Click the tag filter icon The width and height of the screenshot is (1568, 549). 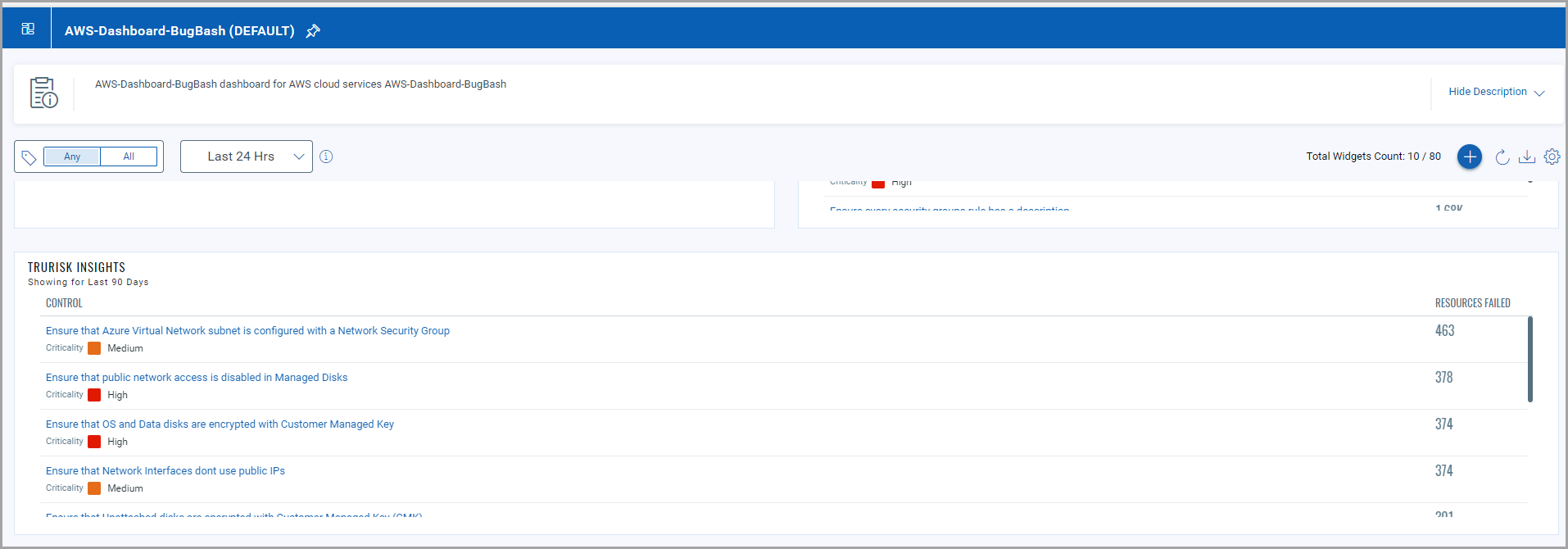(29, 157)
